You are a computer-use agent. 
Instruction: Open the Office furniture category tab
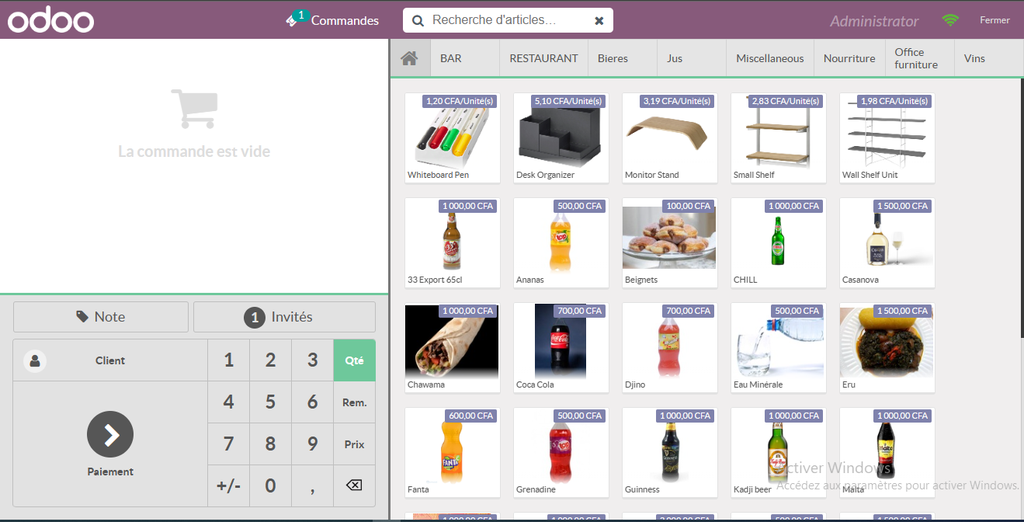(x=920, y=58)
